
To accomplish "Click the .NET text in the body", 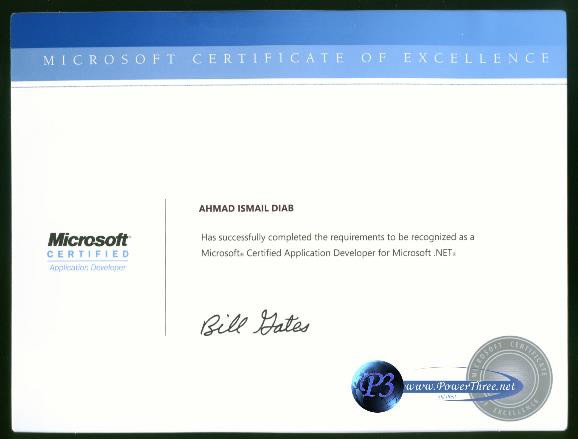I will point(442,252).
